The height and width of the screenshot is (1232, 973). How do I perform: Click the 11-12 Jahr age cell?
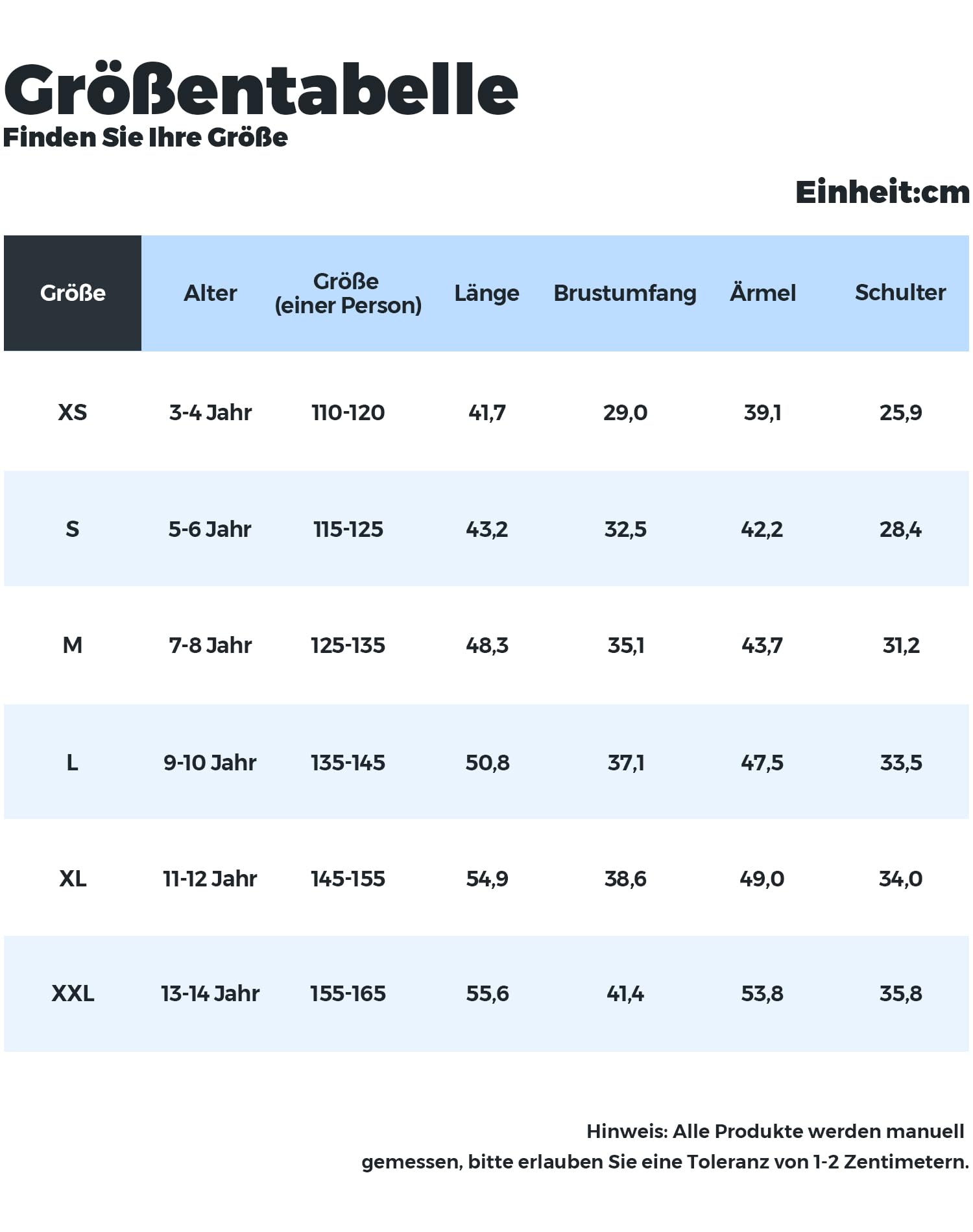[210, 879]
